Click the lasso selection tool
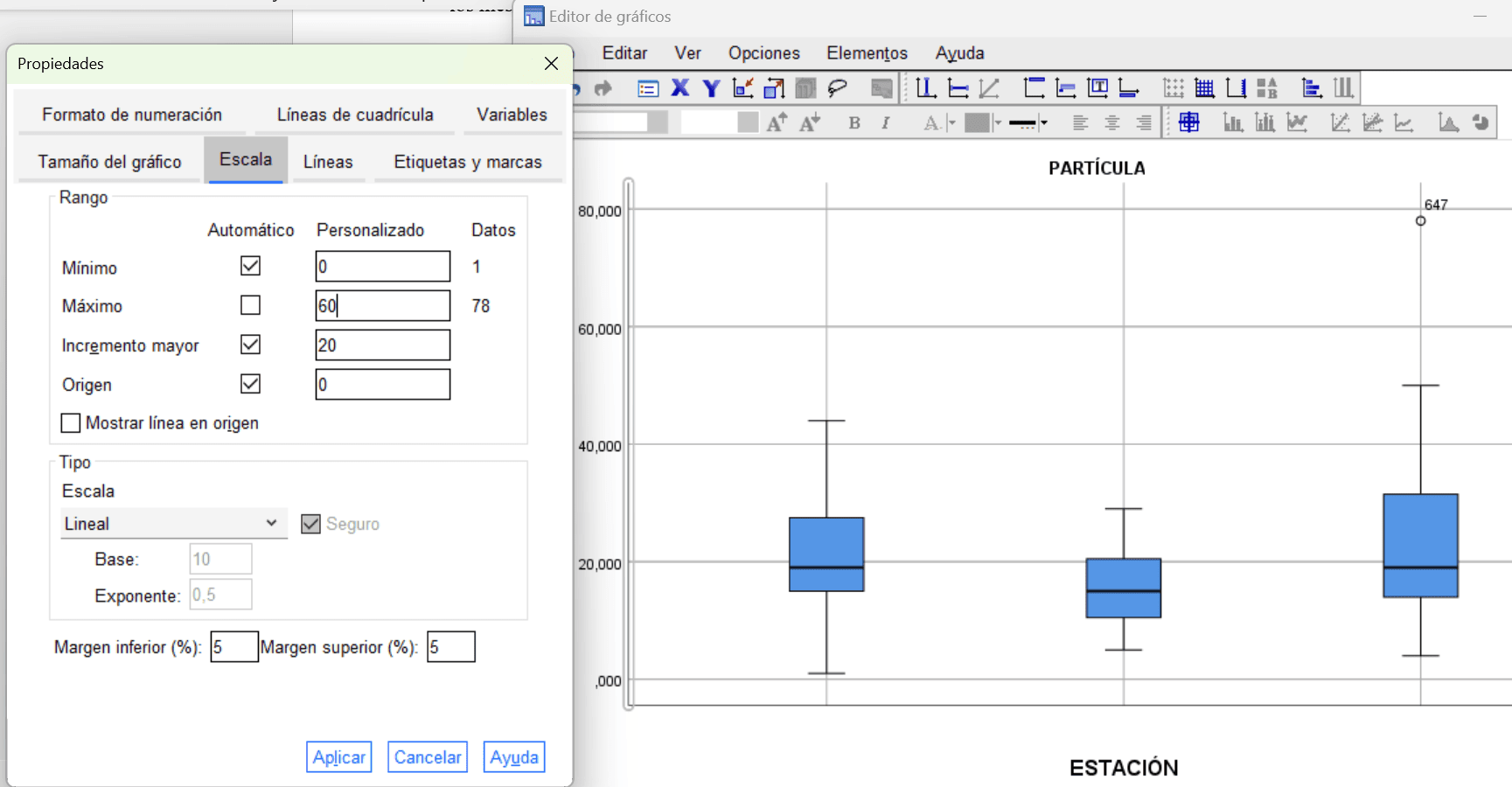 (837, 88)
